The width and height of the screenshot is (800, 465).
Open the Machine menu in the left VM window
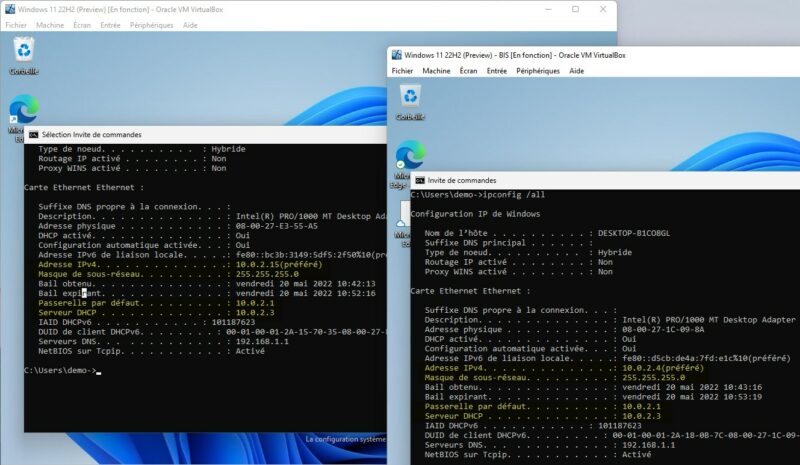[x=50, y=25]
